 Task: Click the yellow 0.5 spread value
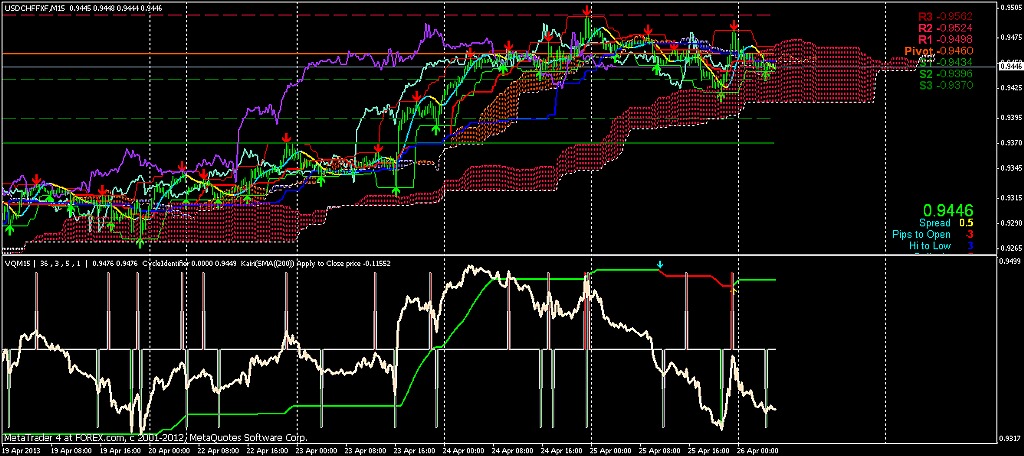click(x=966, y=223)
